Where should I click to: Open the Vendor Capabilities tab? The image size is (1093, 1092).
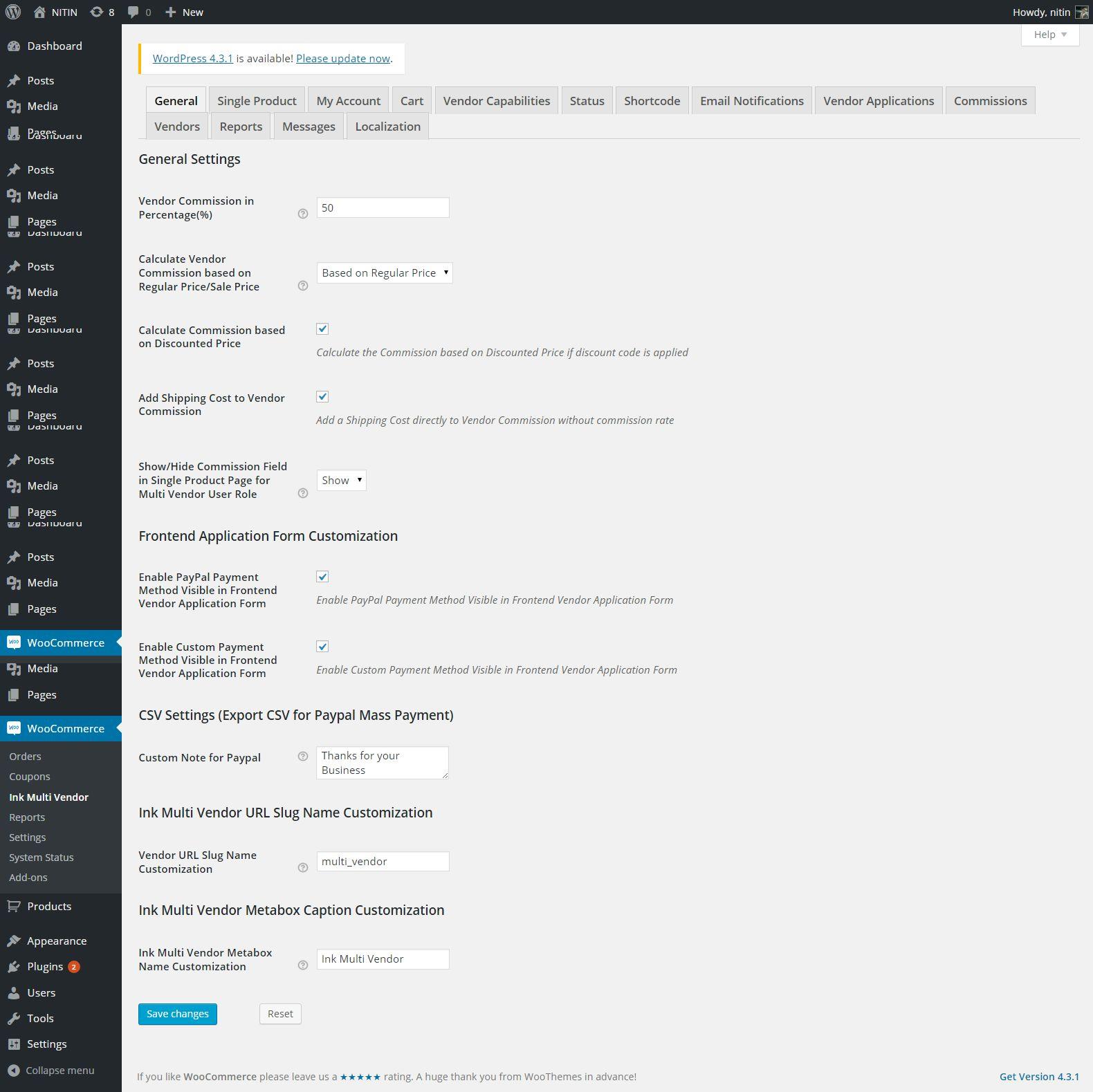(497, 101)
